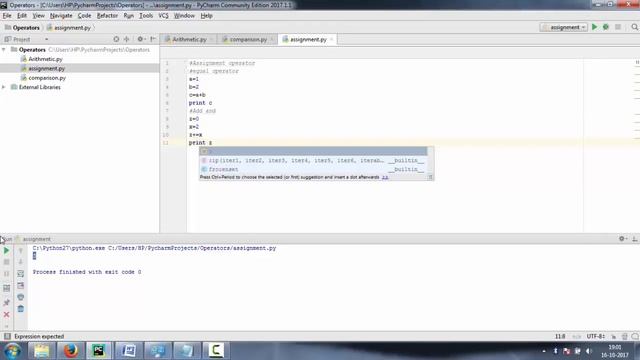Choose frozenset suggestion in autocomplete popup

point(313,169)
